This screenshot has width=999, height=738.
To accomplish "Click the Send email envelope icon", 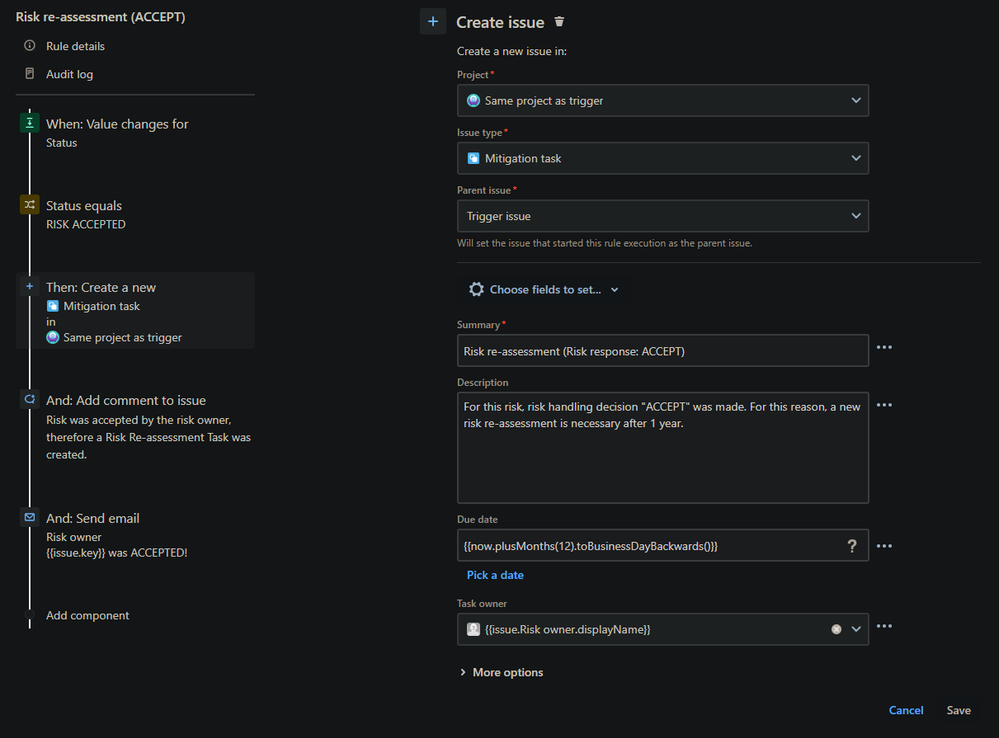I will [x=29, y=517].
